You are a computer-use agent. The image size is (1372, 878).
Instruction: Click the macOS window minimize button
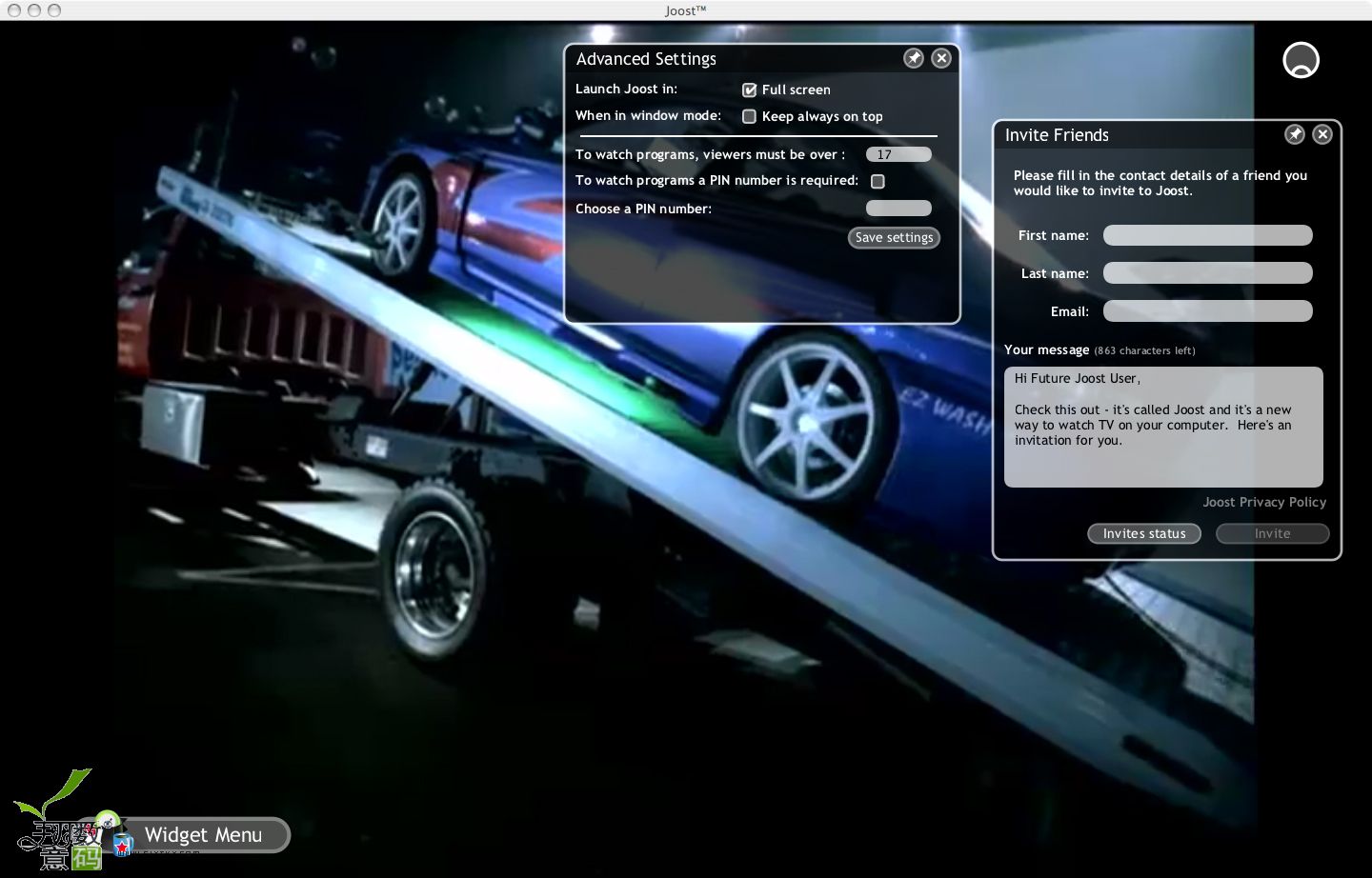pos(34,10)
